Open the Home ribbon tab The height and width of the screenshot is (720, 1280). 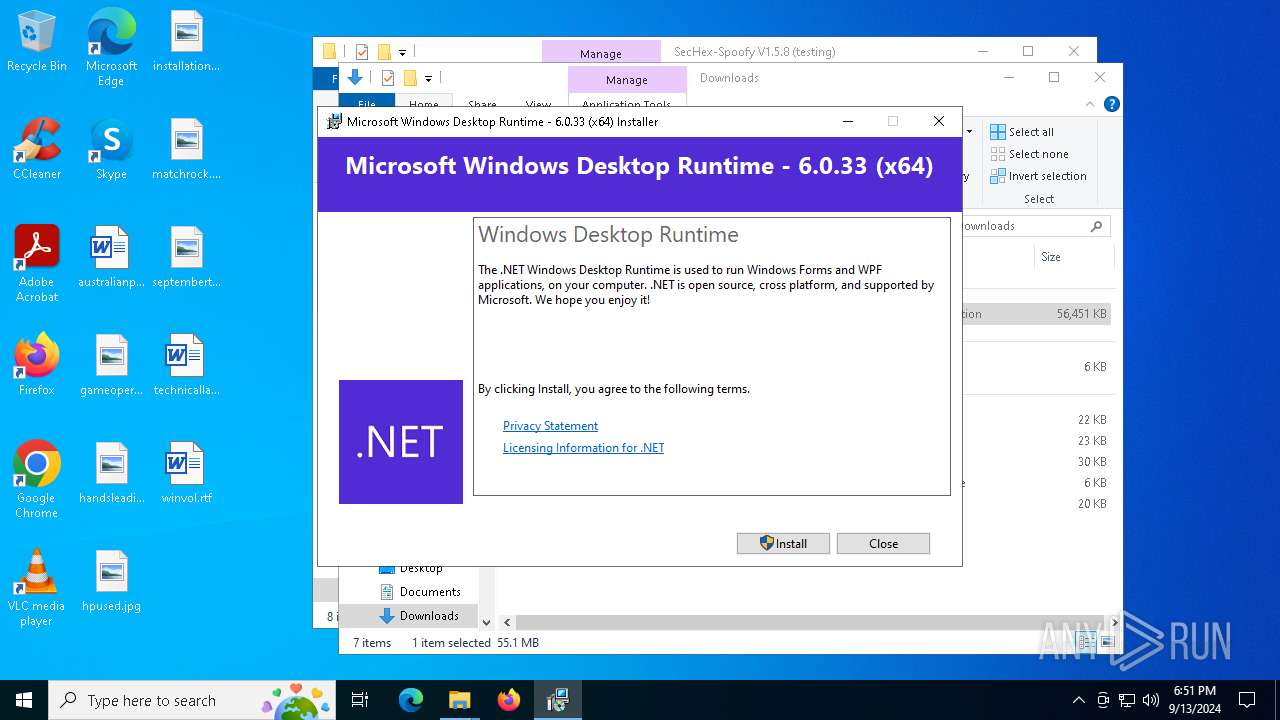(424, 102)
